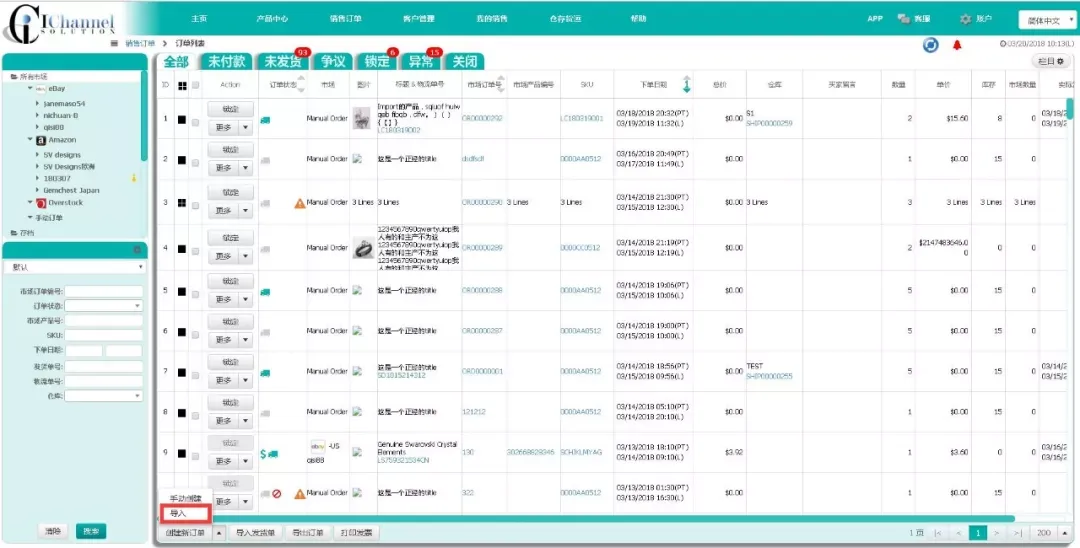Open the product thumbnail in row 1
1080x548 pixels.
pos(362,118)
